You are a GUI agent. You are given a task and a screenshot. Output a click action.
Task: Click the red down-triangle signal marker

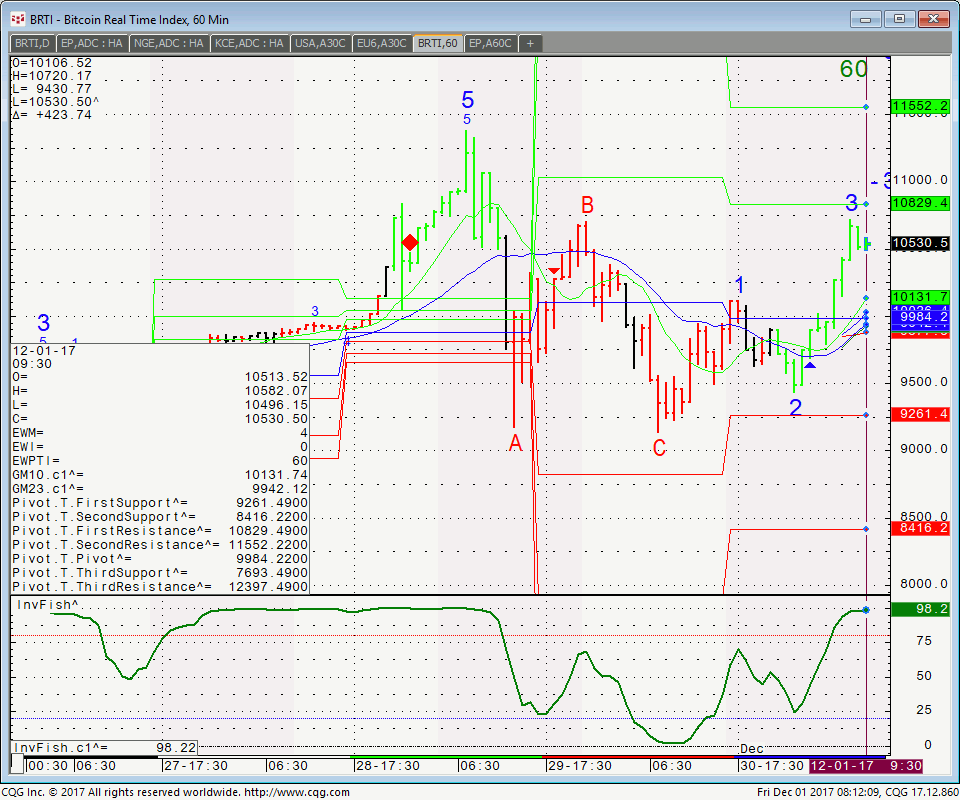click(x=553, y=271)
